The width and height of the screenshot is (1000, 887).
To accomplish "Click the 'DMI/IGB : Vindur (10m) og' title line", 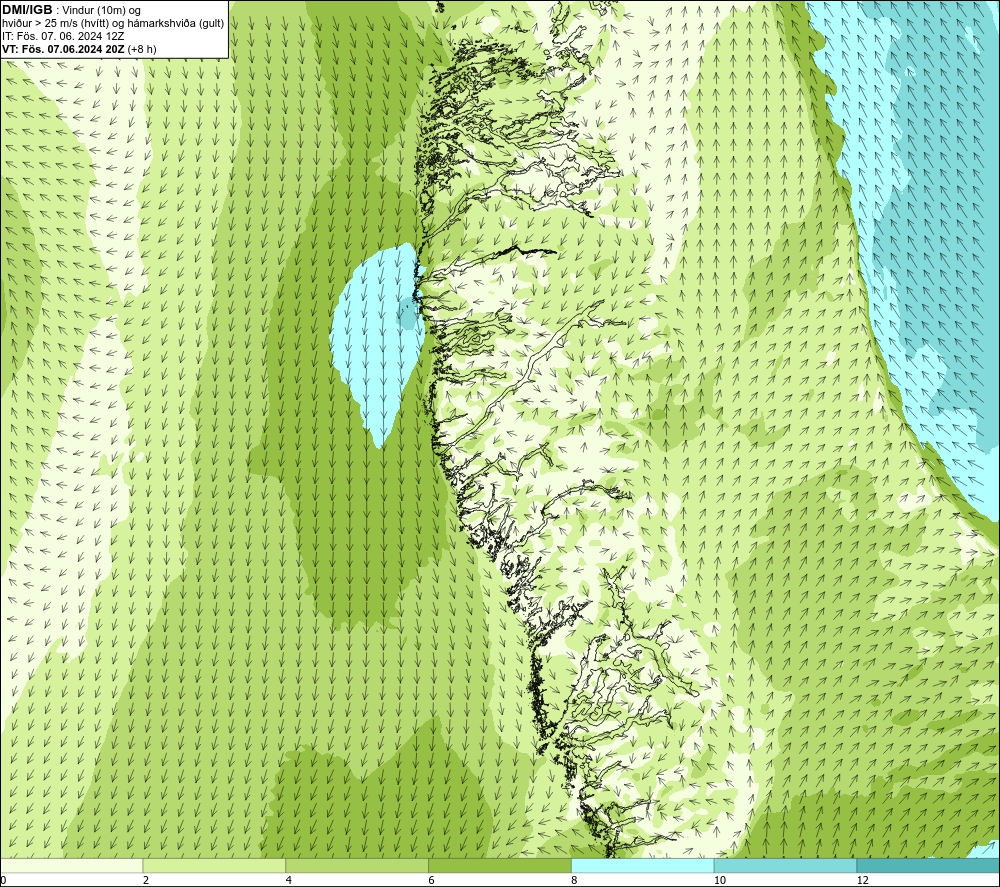I will pos(71,10).
